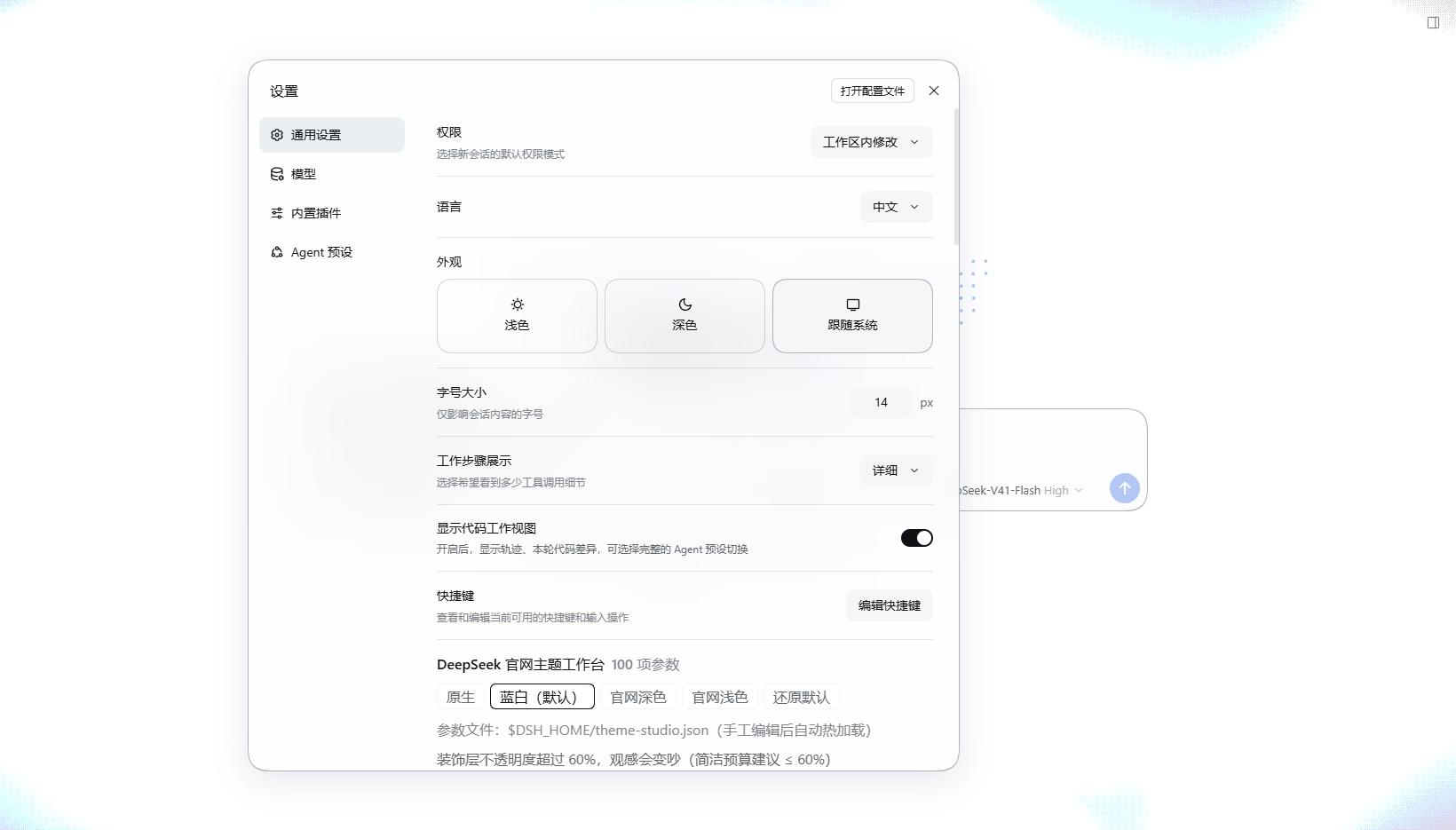Viewport: 1456px width, 830px height.
Task: Switch to the 通用设置 section
Action: click(332, 135)
